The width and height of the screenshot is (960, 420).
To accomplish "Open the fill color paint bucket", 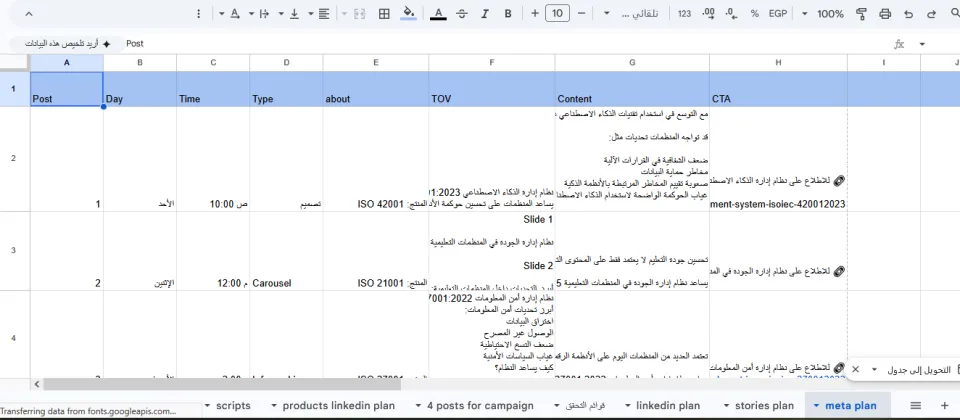I will [x=408, y=13].
